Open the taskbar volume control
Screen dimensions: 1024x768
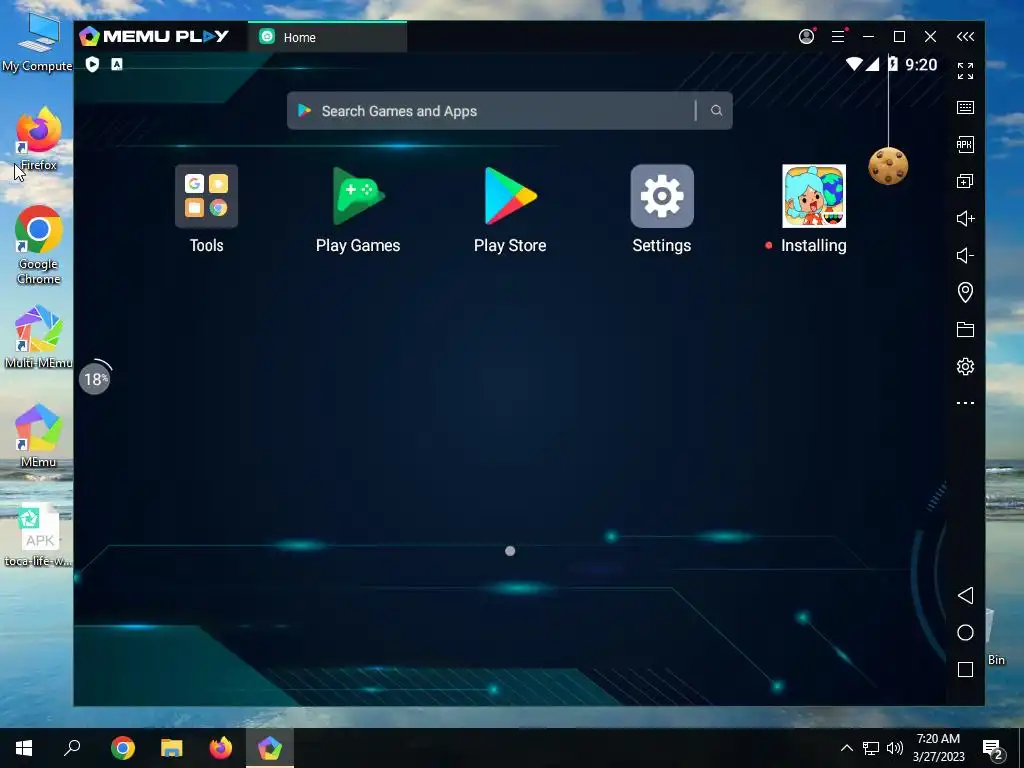coord(895,748)
